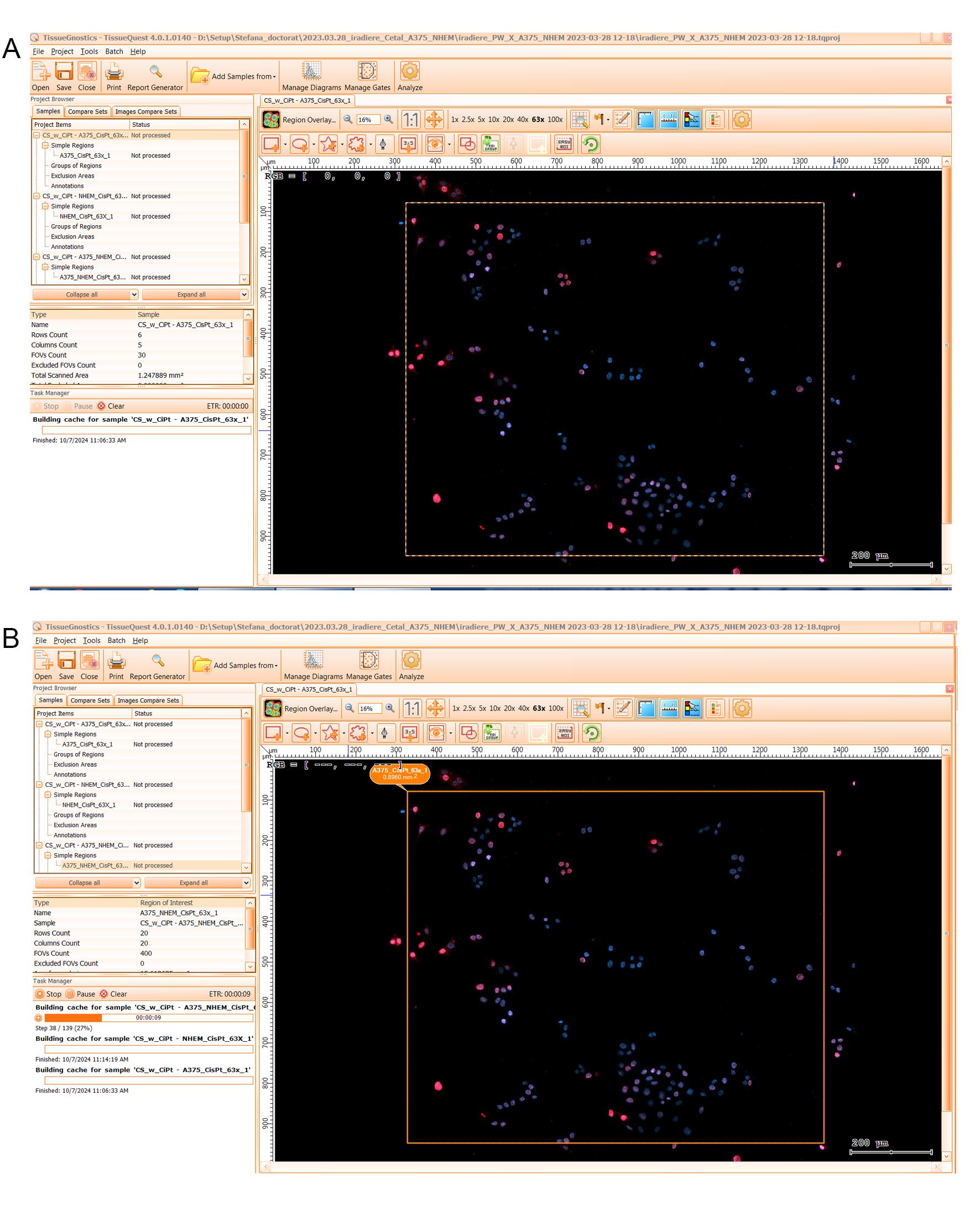Click the Print icon in panel A

pyautogui.click(x=113, y=72)
